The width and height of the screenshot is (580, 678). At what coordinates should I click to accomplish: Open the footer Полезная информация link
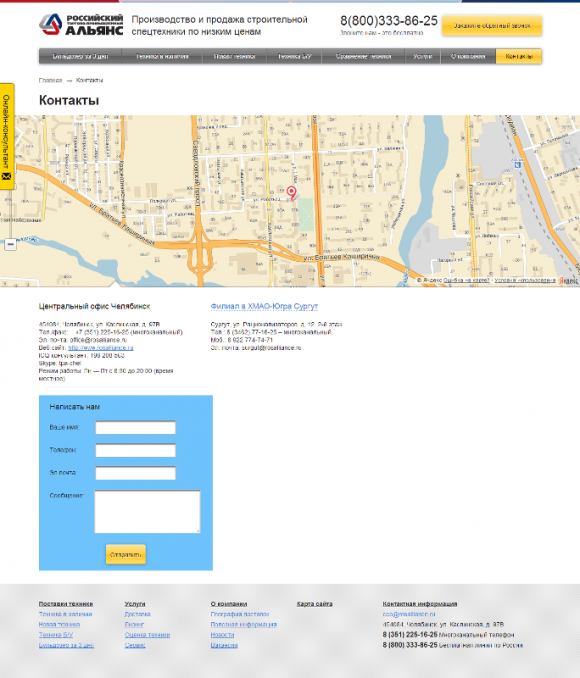click(x=244, y=624)
